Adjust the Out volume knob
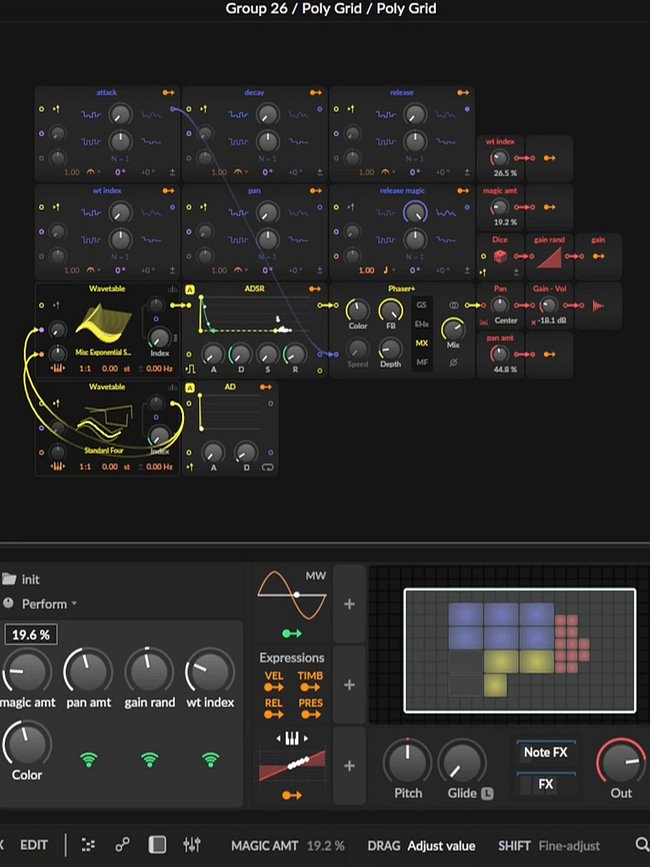 pyautogui.click(x=621, y=766)
